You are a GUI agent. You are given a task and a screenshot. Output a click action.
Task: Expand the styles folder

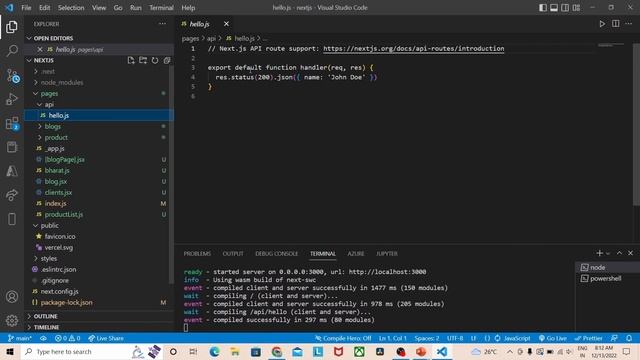point(49,258)
